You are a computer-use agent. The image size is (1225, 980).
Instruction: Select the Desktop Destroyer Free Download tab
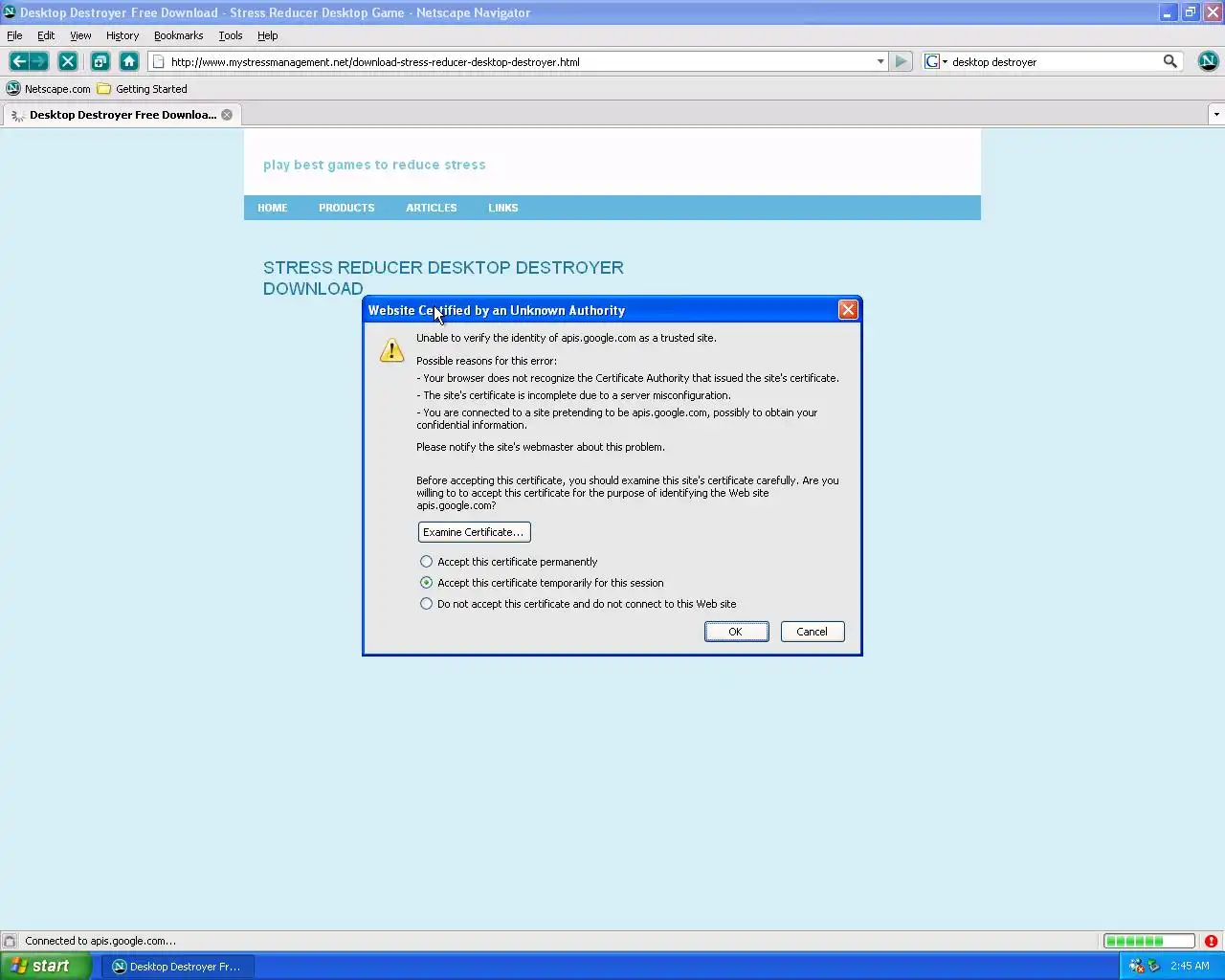click(121, 115)
